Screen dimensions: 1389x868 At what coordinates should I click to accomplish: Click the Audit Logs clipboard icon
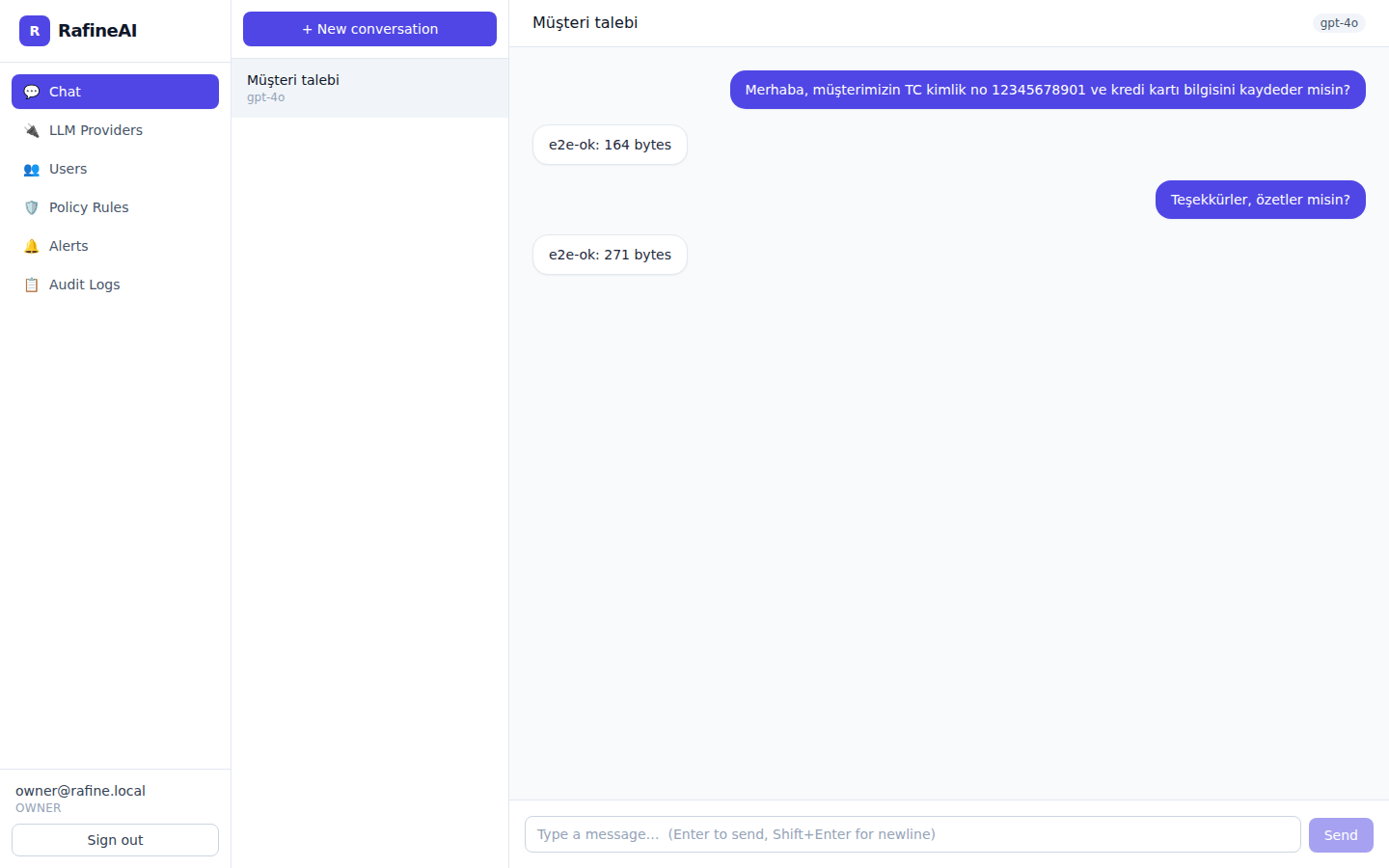point(32,285)
